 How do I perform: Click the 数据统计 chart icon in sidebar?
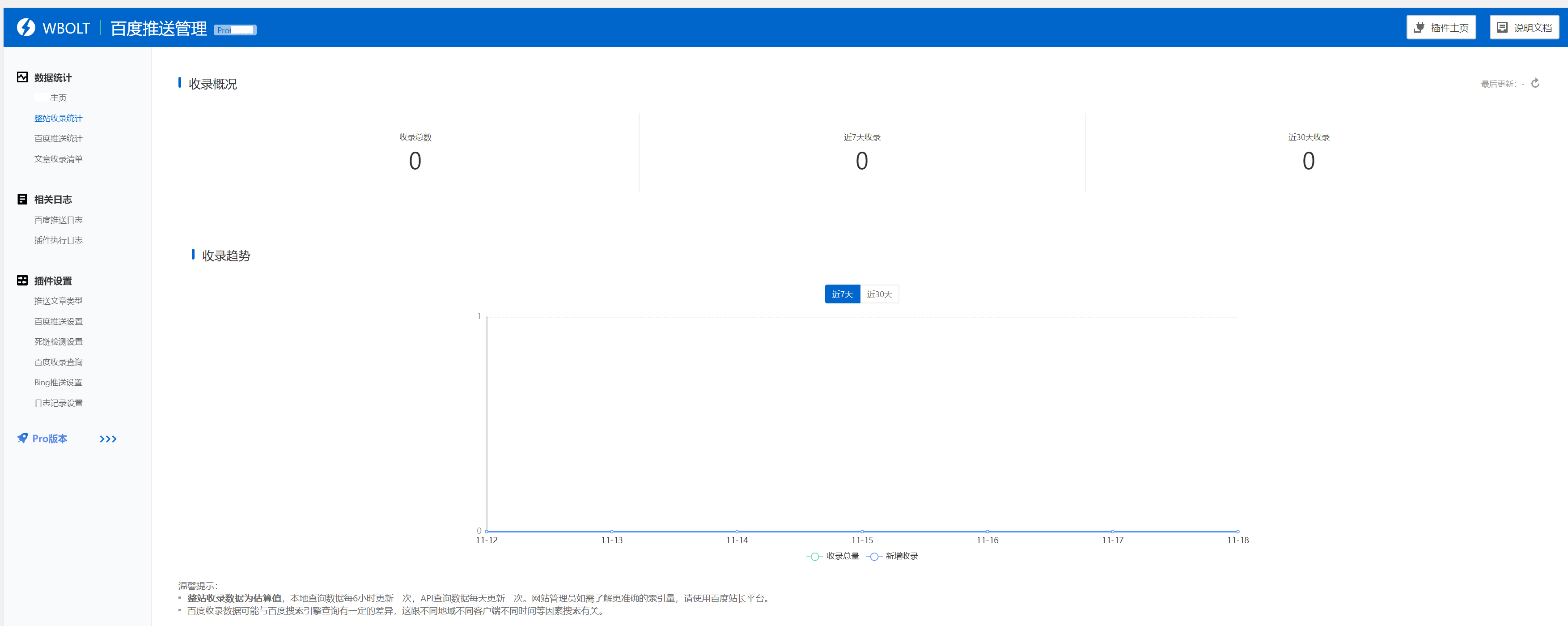22,77
